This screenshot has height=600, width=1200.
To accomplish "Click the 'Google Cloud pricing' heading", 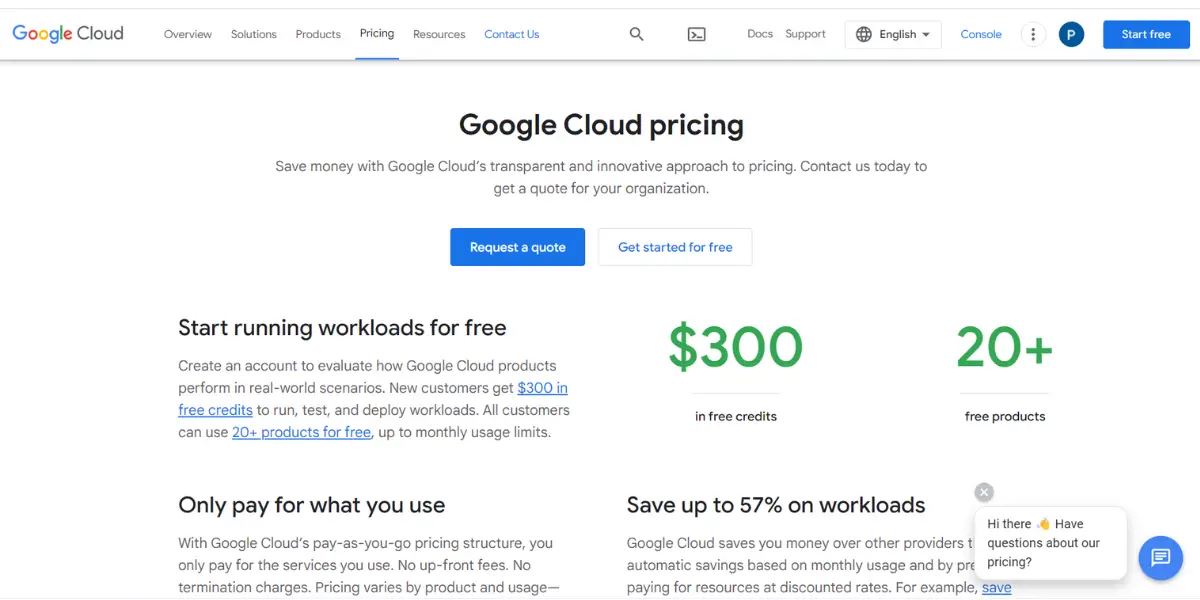I will [601, 125].
